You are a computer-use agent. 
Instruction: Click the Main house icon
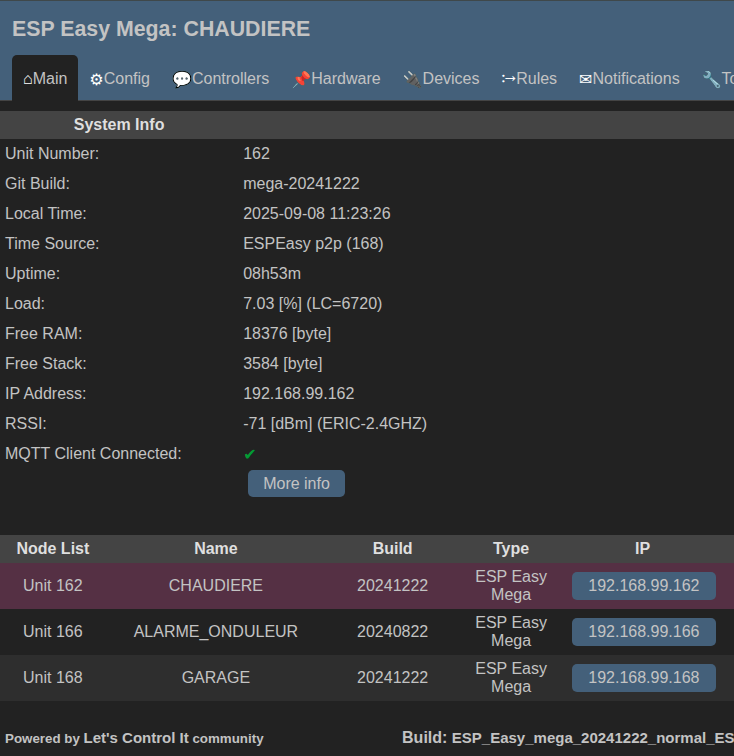[x=28, y=80]
